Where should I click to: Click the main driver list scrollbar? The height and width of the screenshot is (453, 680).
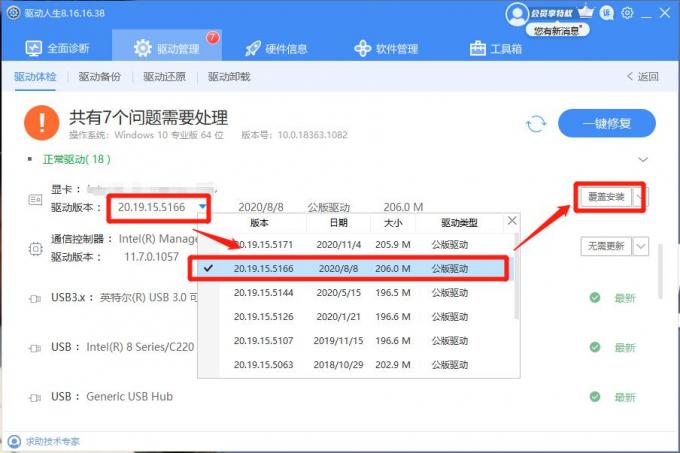[x=660, y=272]
